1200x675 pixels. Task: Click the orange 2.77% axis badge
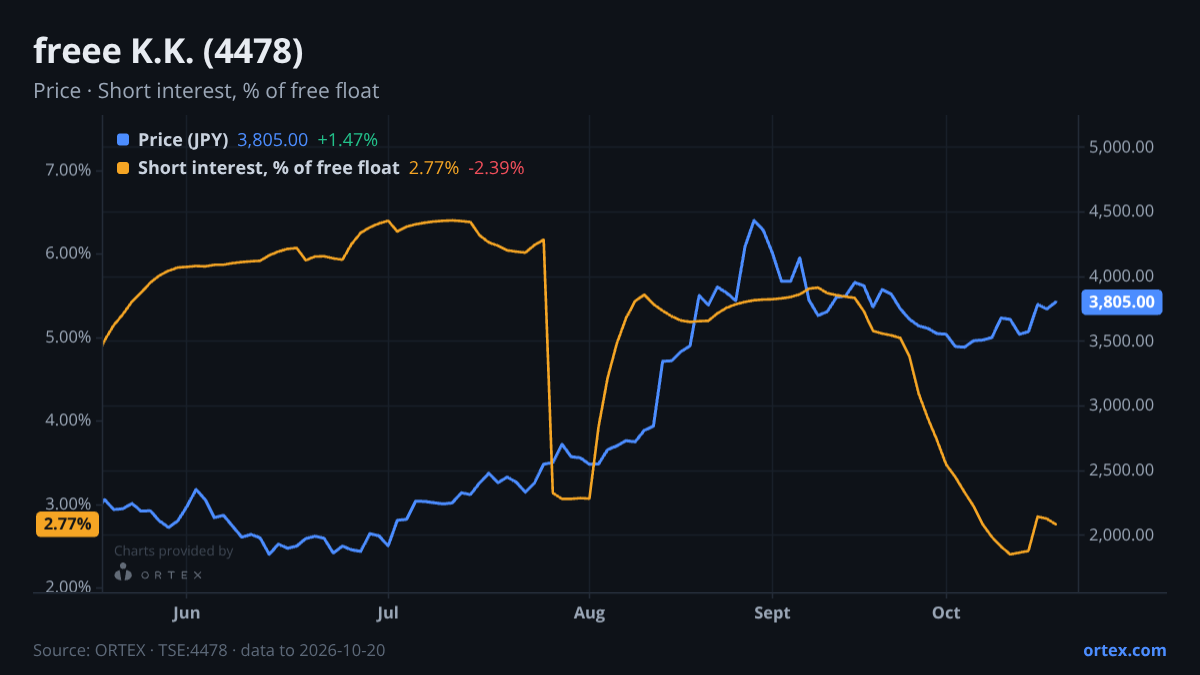coord(67,524)
